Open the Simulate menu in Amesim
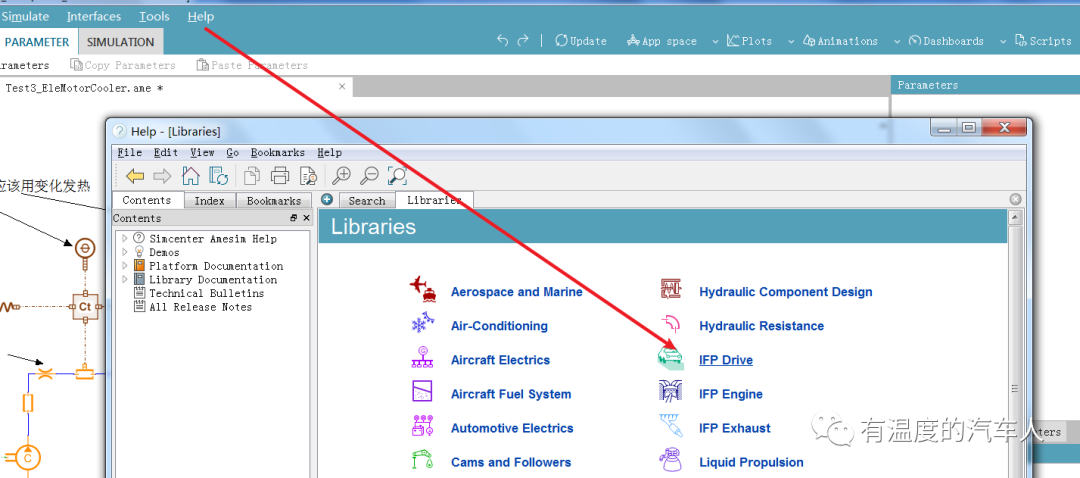Viewport: 1080px width, 478px height. coord(25,17)
